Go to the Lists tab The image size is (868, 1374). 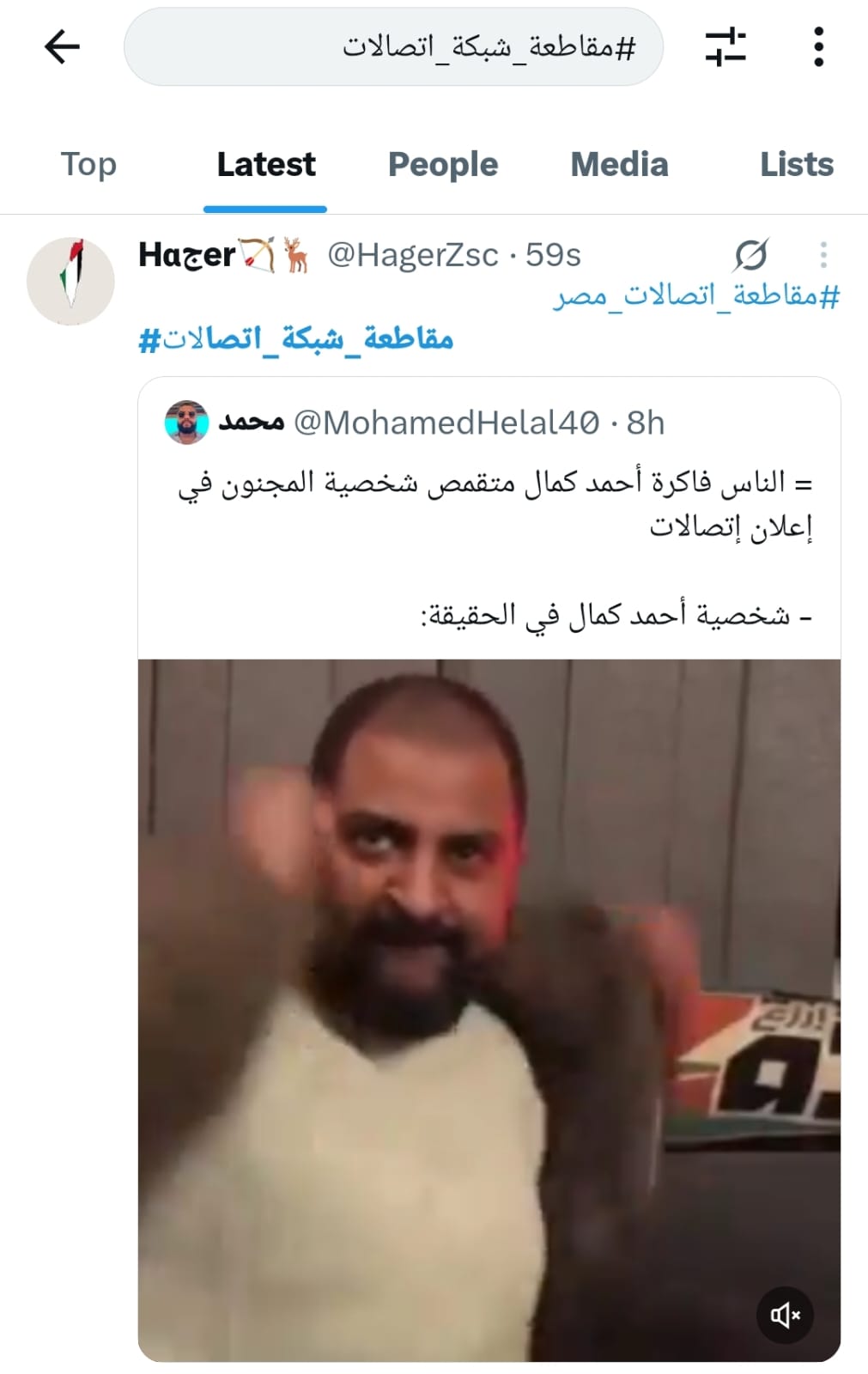coord(797,164)
